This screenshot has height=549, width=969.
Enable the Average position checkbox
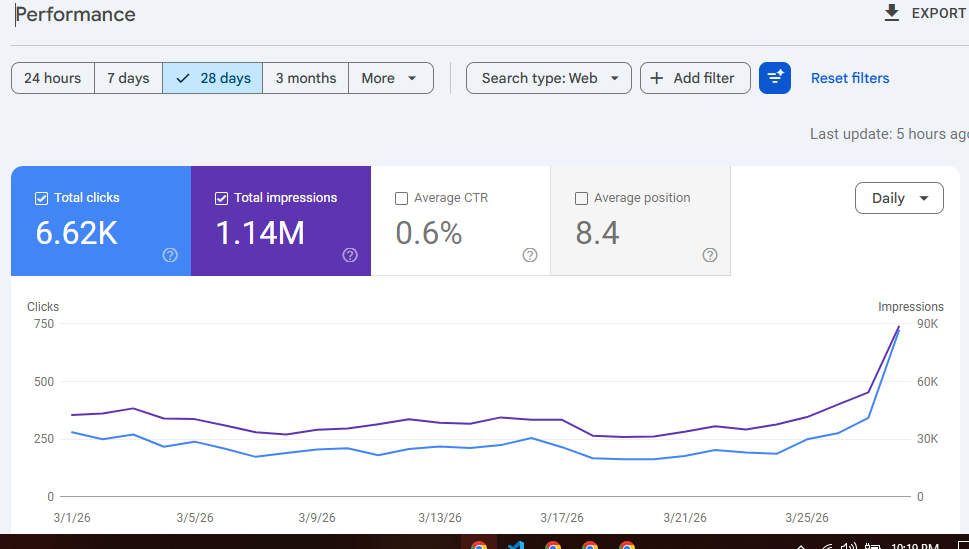[581, 198]
